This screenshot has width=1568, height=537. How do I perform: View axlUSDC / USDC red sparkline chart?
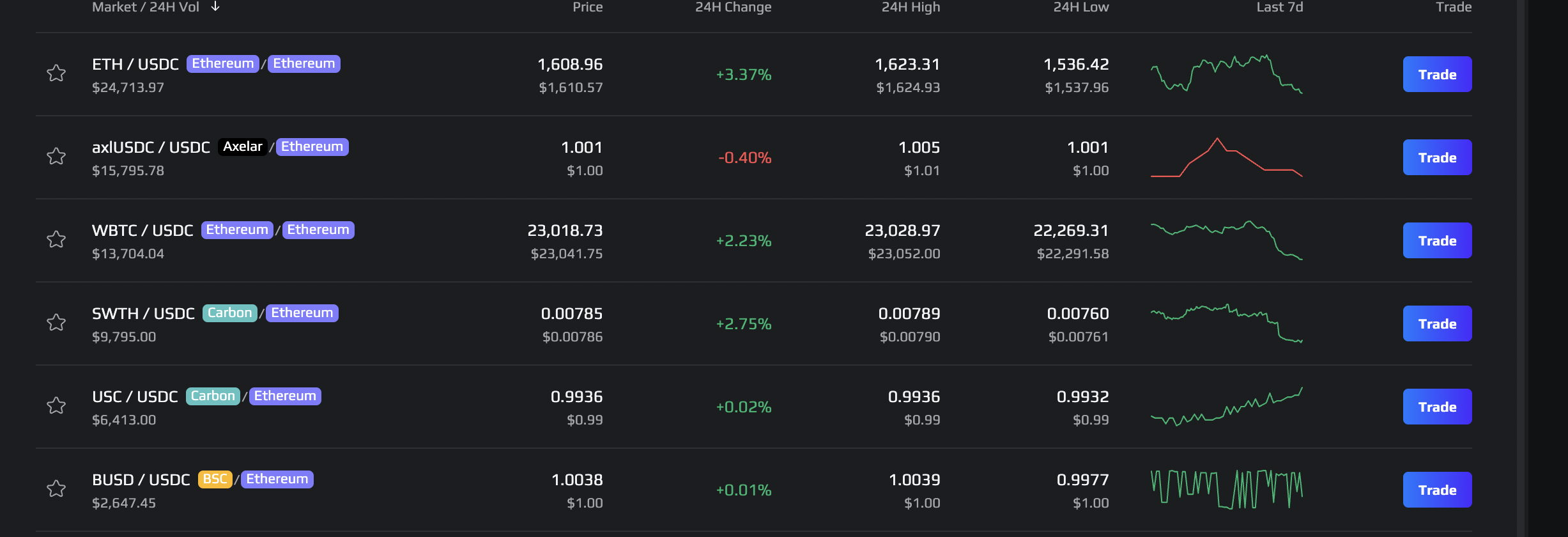point(1227,157)
